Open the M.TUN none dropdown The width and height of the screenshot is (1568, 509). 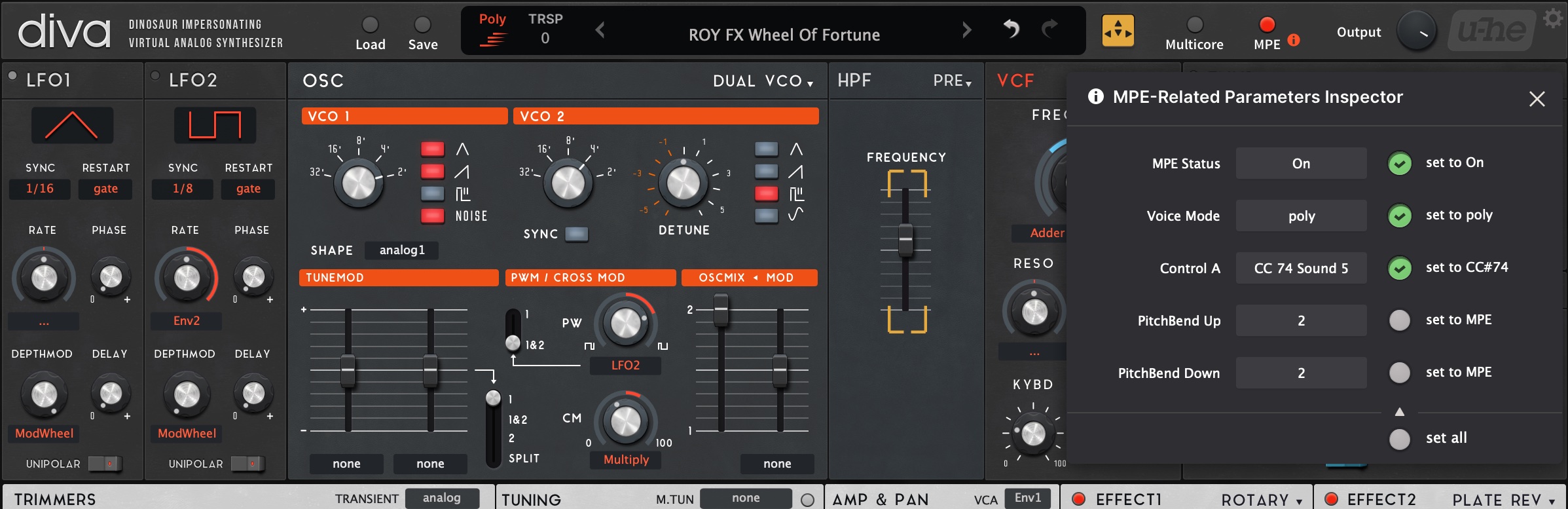(746, 499)
